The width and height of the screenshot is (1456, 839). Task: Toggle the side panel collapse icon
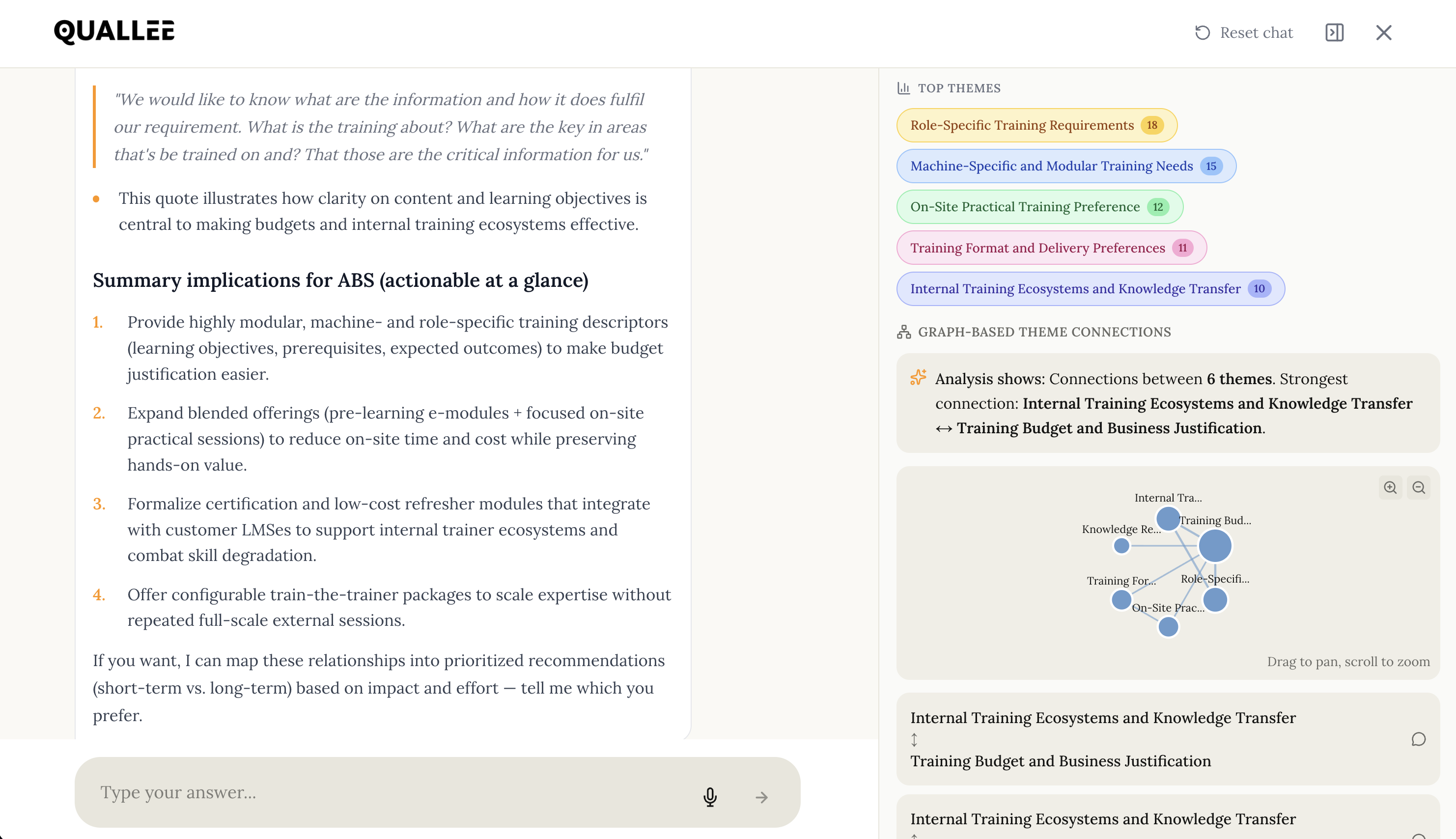coord(1335,33)
